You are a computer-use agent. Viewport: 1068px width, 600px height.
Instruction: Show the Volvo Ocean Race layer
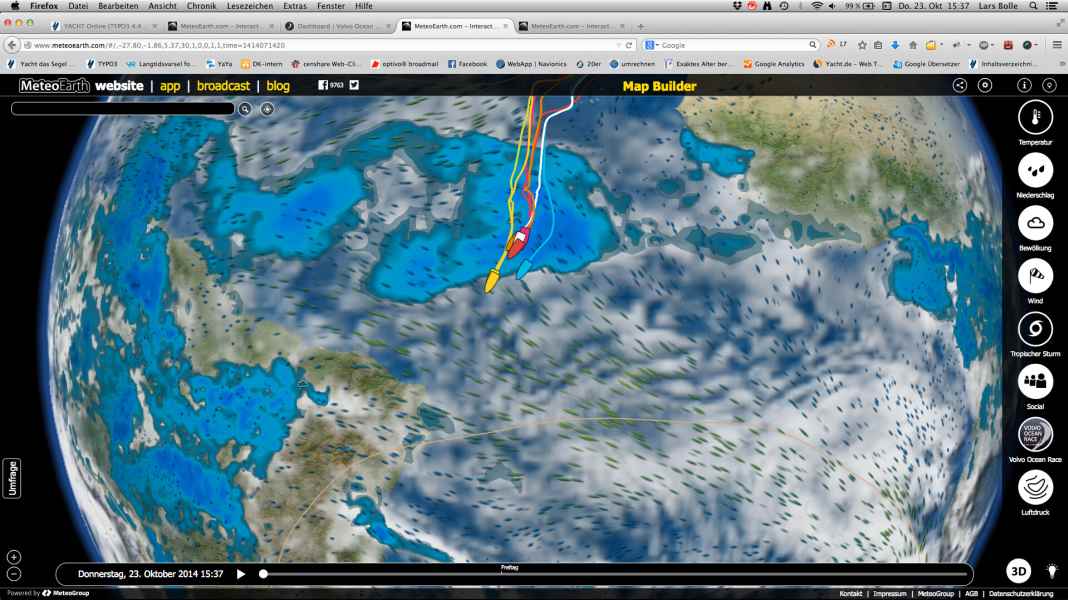(1035, 435)
